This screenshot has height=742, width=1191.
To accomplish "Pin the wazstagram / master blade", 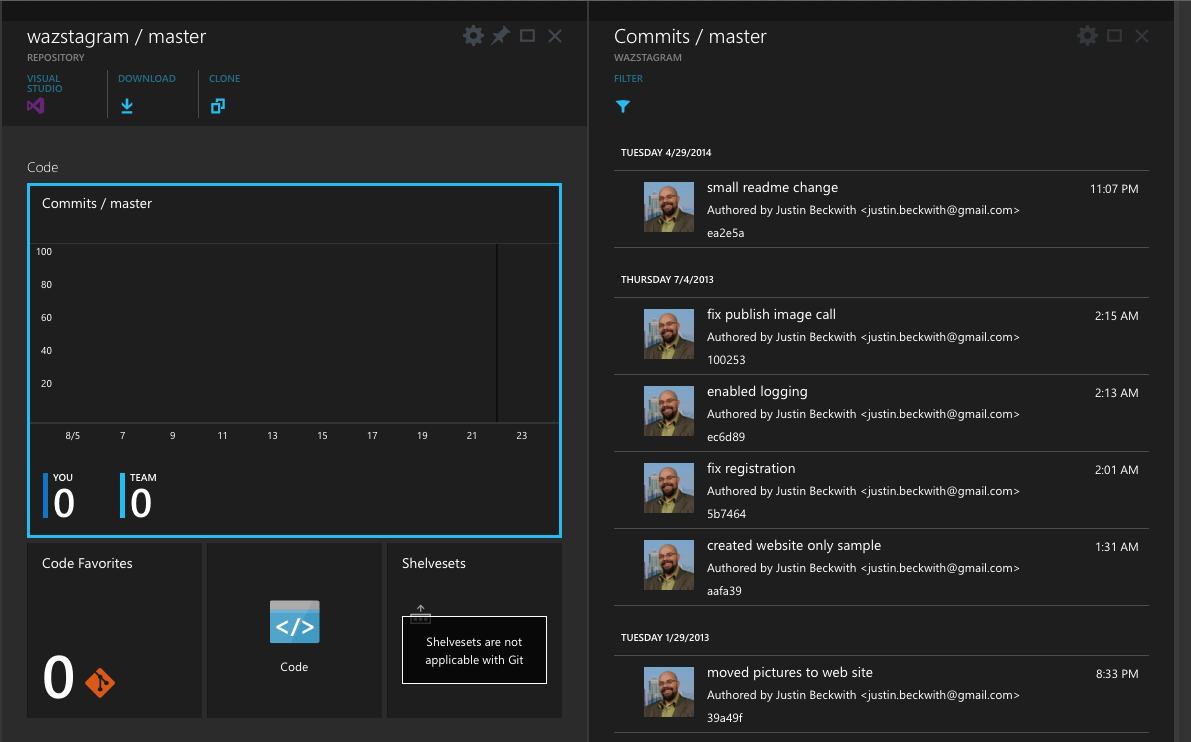I will point(500,36).
